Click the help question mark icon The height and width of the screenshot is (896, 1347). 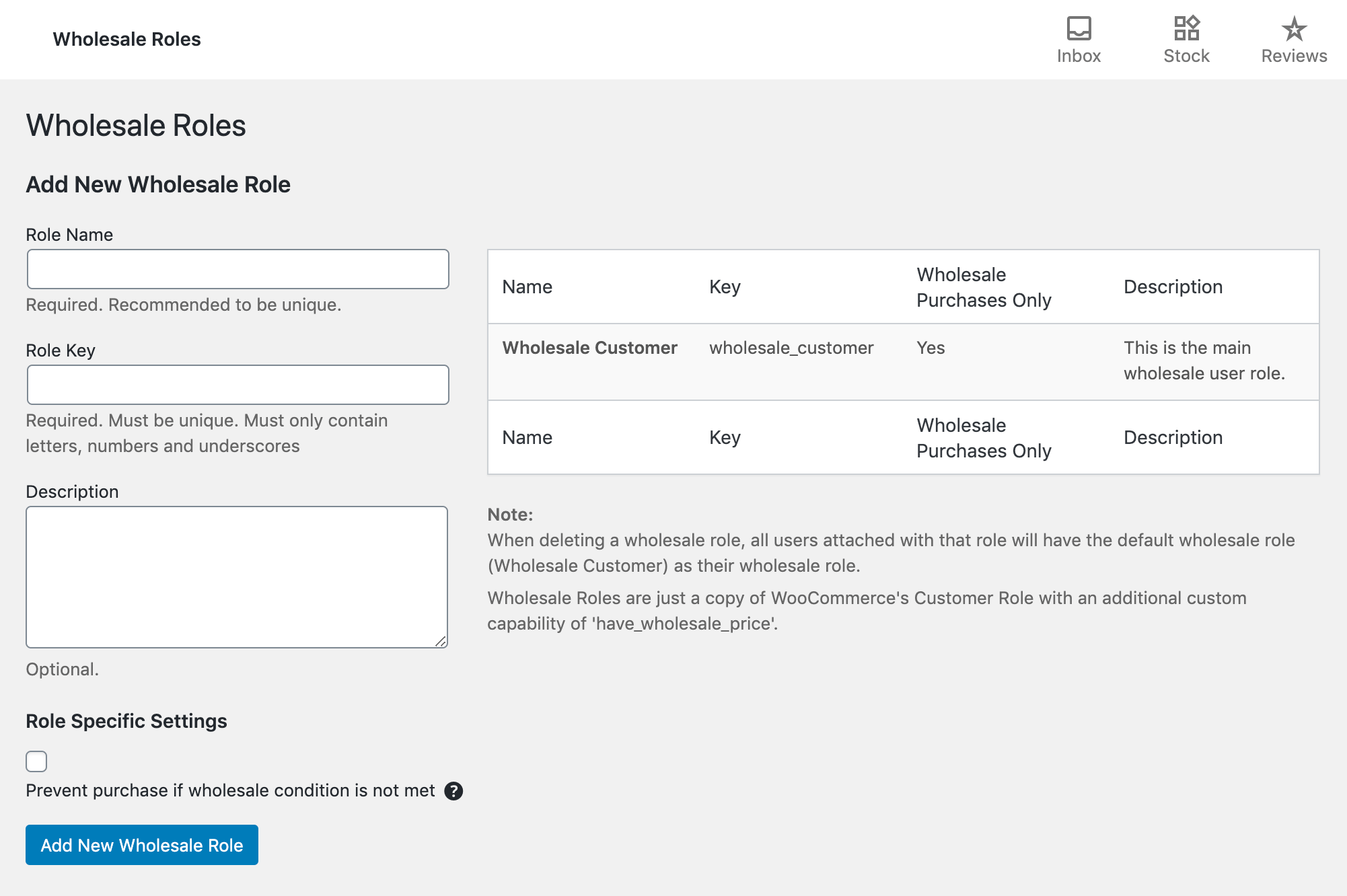pyautogui.click(x=453, y=791)
